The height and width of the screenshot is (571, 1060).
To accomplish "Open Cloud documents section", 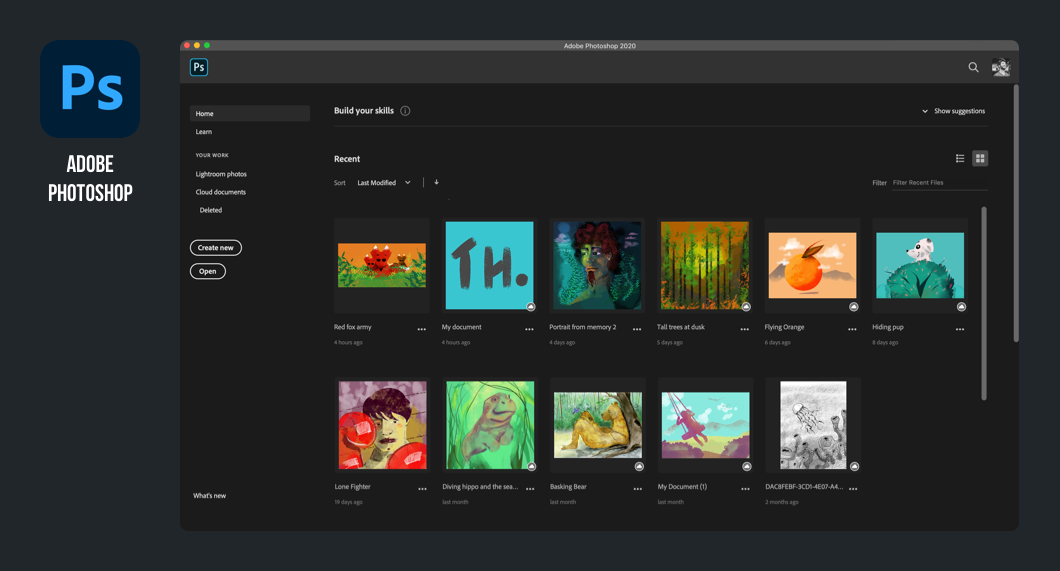I will (220, 192).
